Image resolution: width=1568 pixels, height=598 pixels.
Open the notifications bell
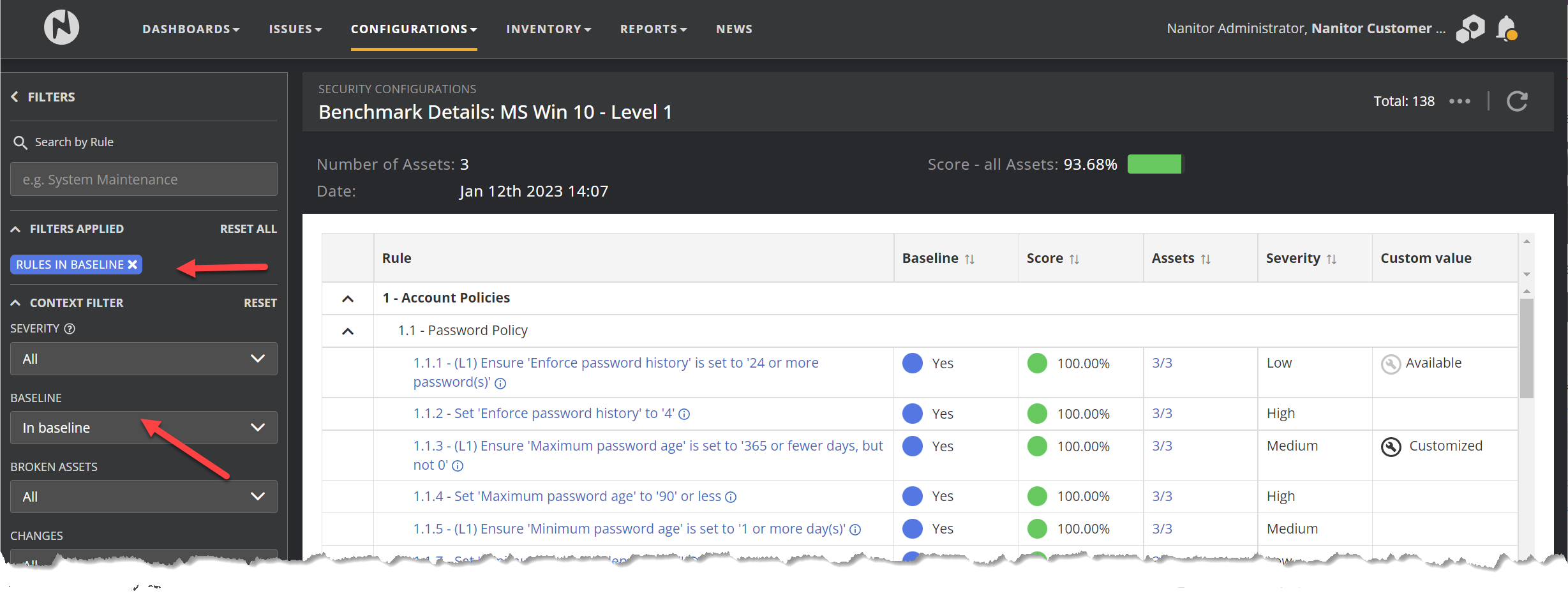(x=1506, y=29)
